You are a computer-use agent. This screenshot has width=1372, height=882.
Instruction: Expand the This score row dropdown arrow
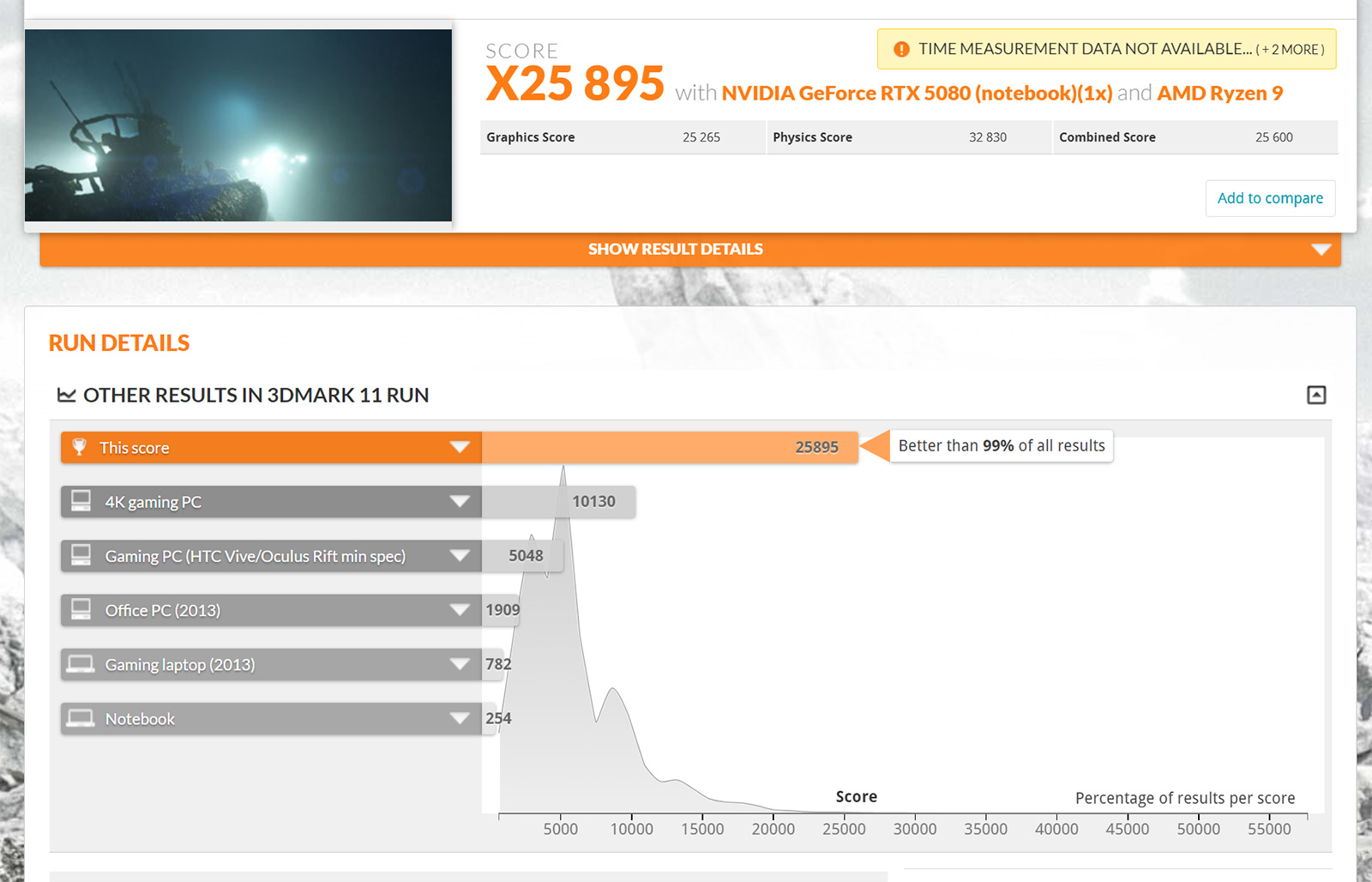click(x=460, y=447)
